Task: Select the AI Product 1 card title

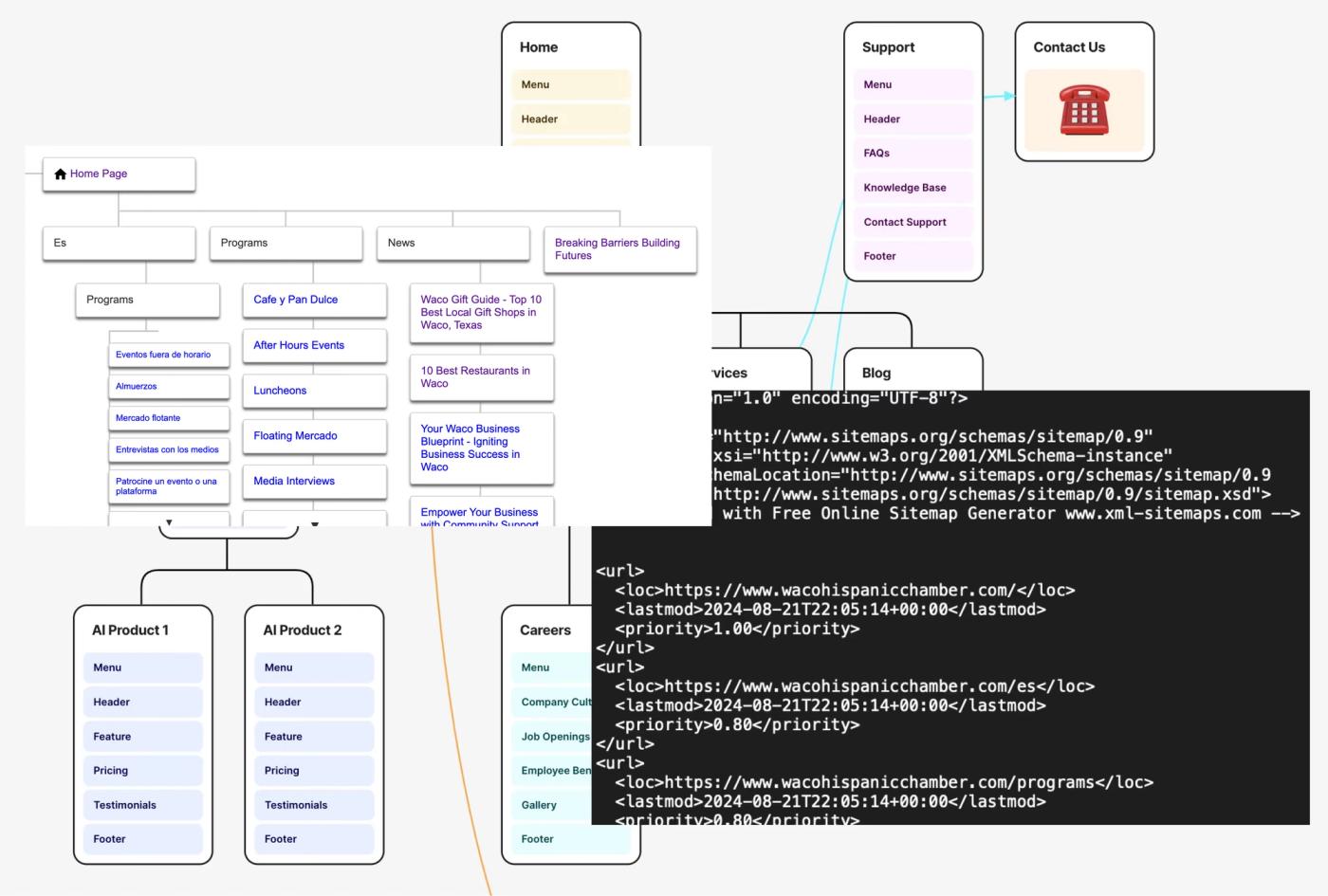Action: point(130,631)
